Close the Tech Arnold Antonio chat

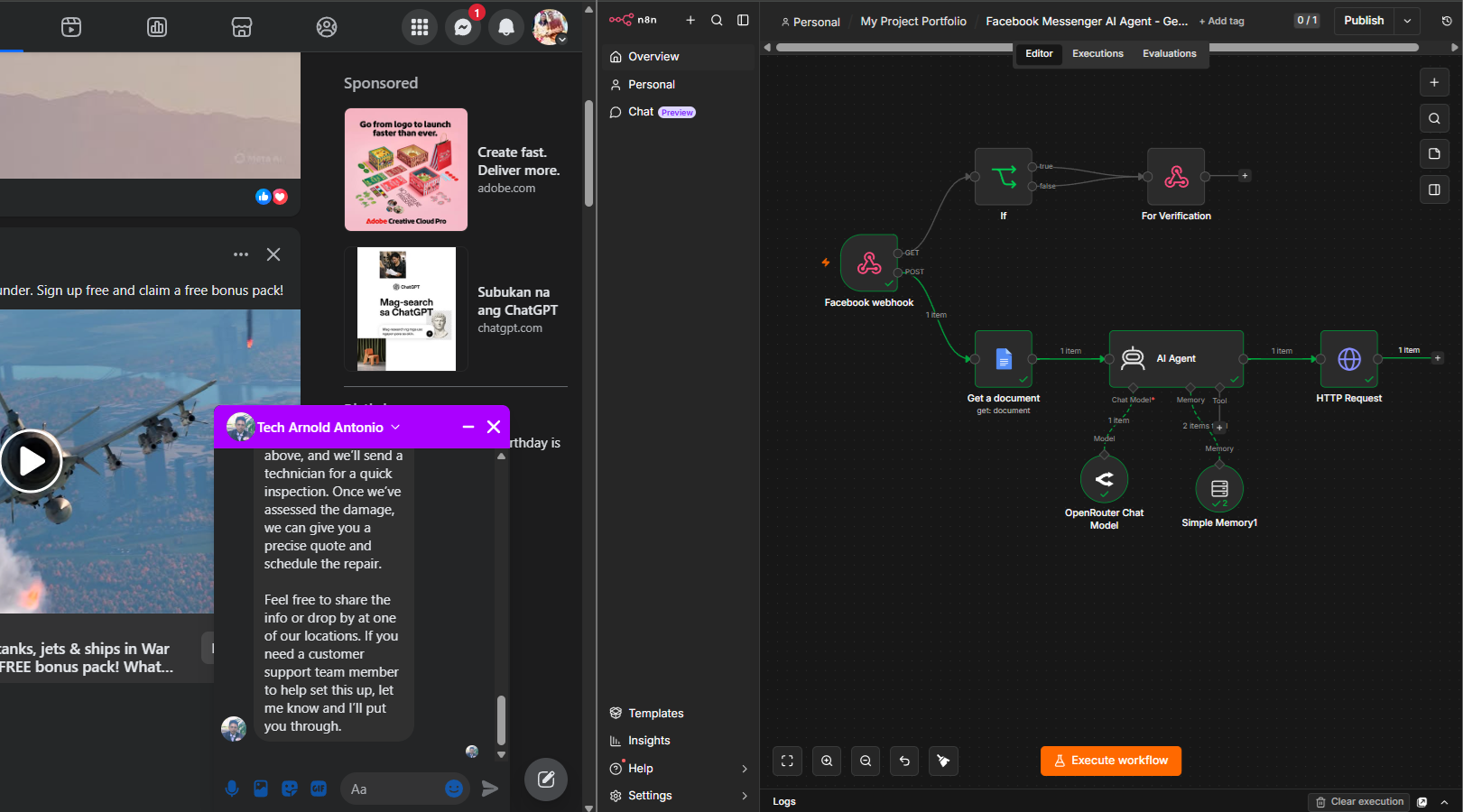click(x=494, y=427)
